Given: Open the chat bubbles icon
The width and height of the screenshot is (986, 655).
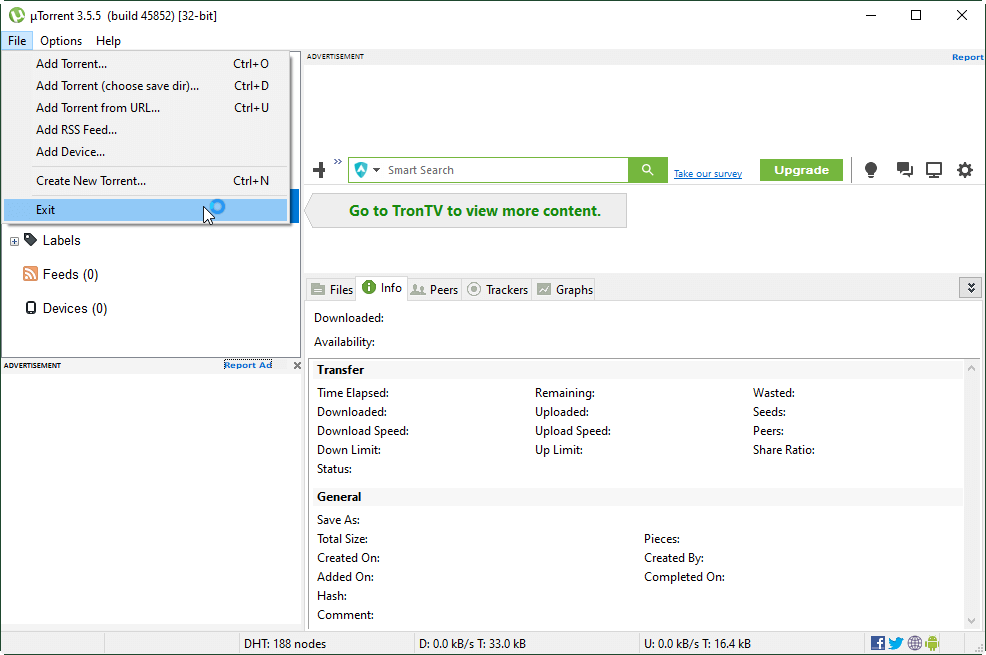Looking at the screenshot, I should [904, 170].
